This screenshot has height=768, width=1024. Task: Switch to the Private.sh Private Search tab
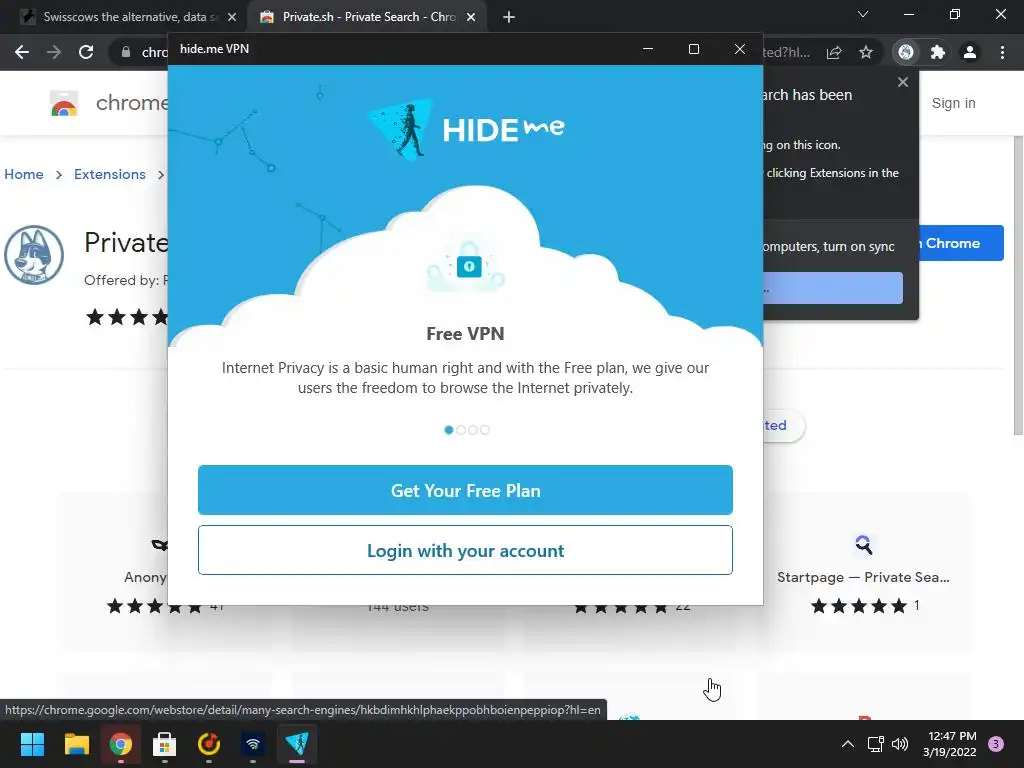pyautogui.click(x=368, y=17)
